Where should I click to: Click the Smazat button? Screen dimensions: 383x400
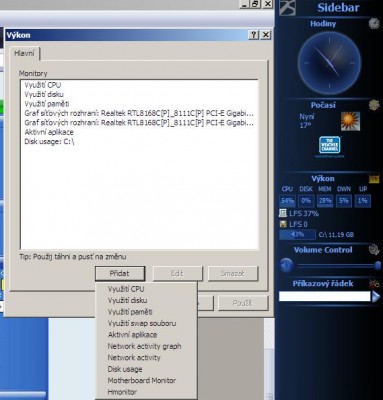coord(233,273)
